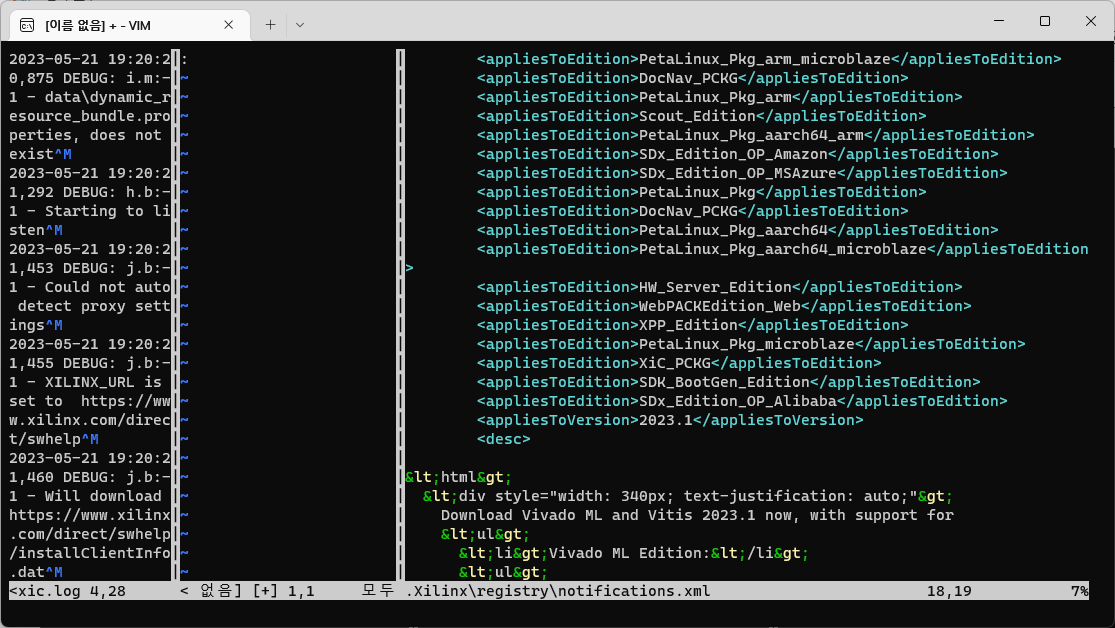Click the SDx_Edition_OP_Amazon line

tap(737, 154)
